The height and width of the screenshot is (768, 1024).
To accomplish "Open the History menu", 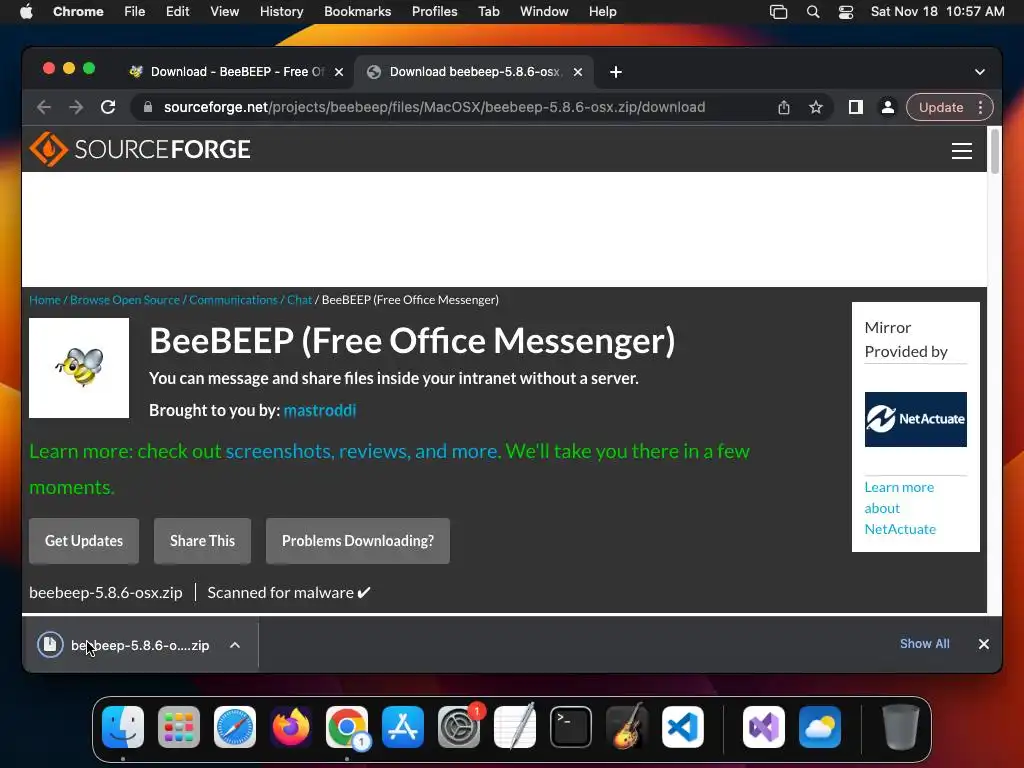I will tap(281, 12).
